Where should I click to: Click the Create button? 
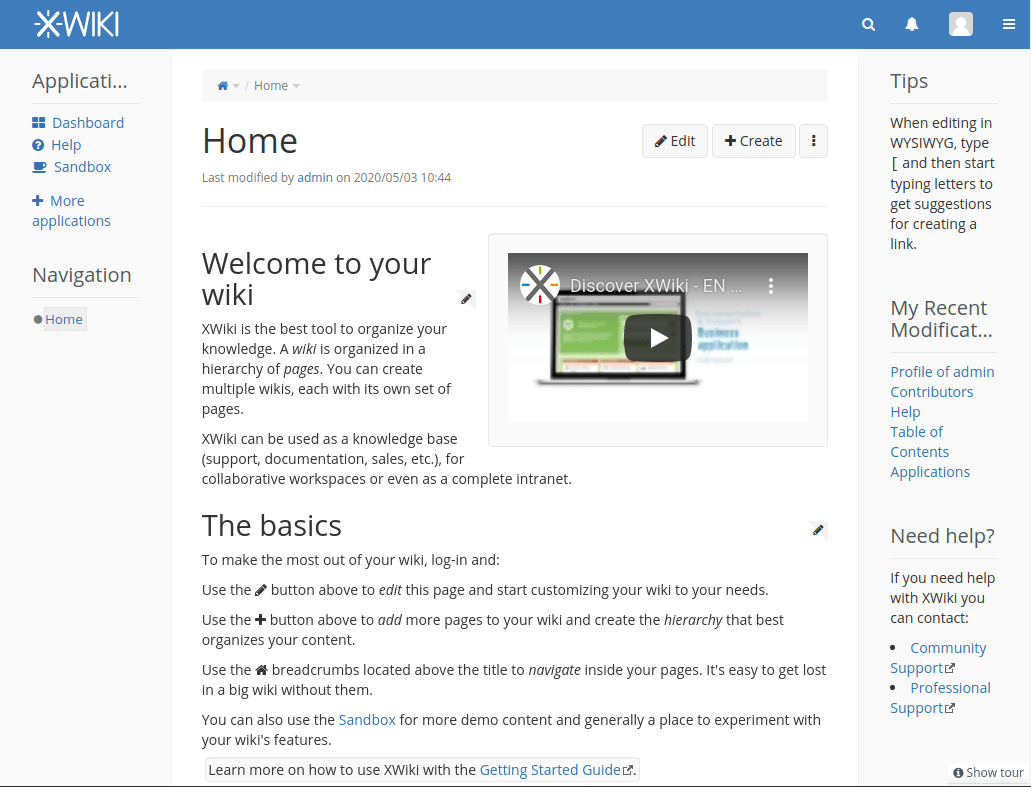[x=754, y=141]
